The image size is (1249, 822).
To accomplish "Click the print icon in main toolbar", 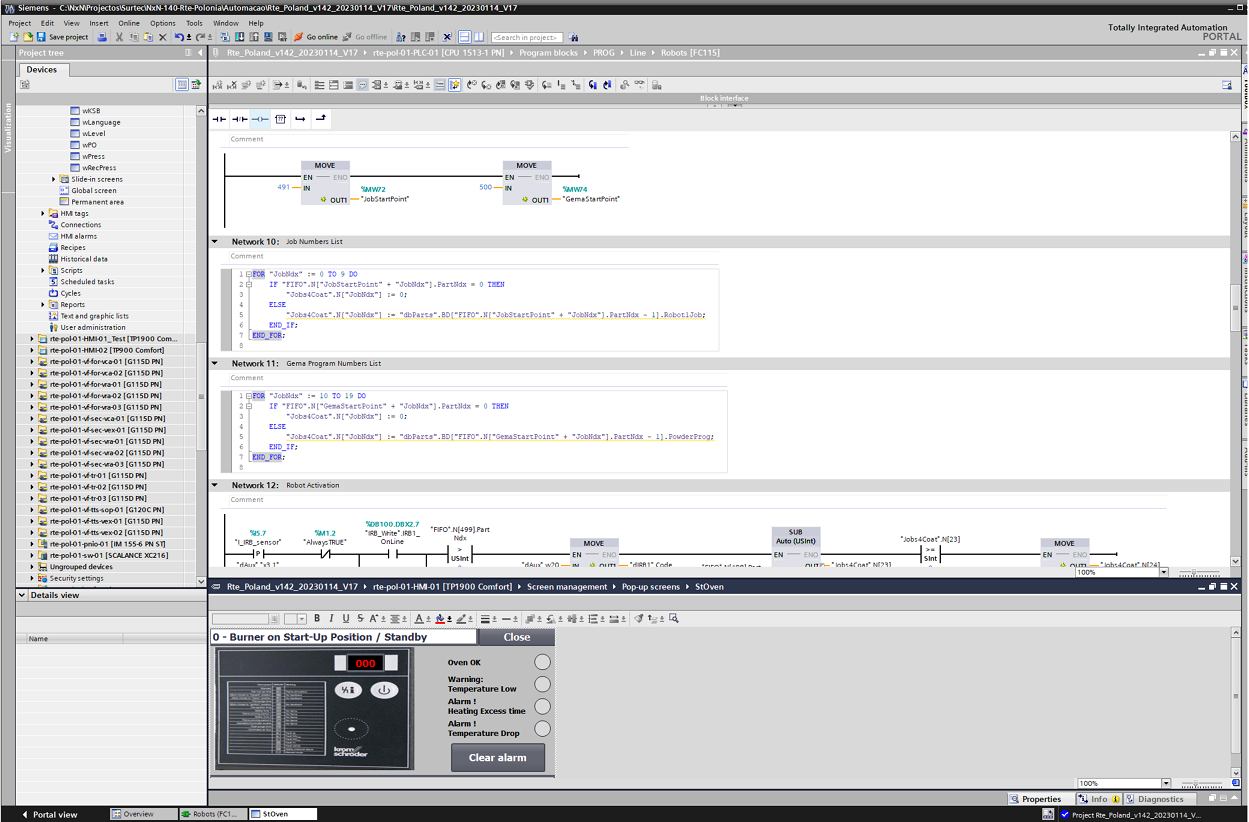I will pyautogui.click(x=102, y=37).
